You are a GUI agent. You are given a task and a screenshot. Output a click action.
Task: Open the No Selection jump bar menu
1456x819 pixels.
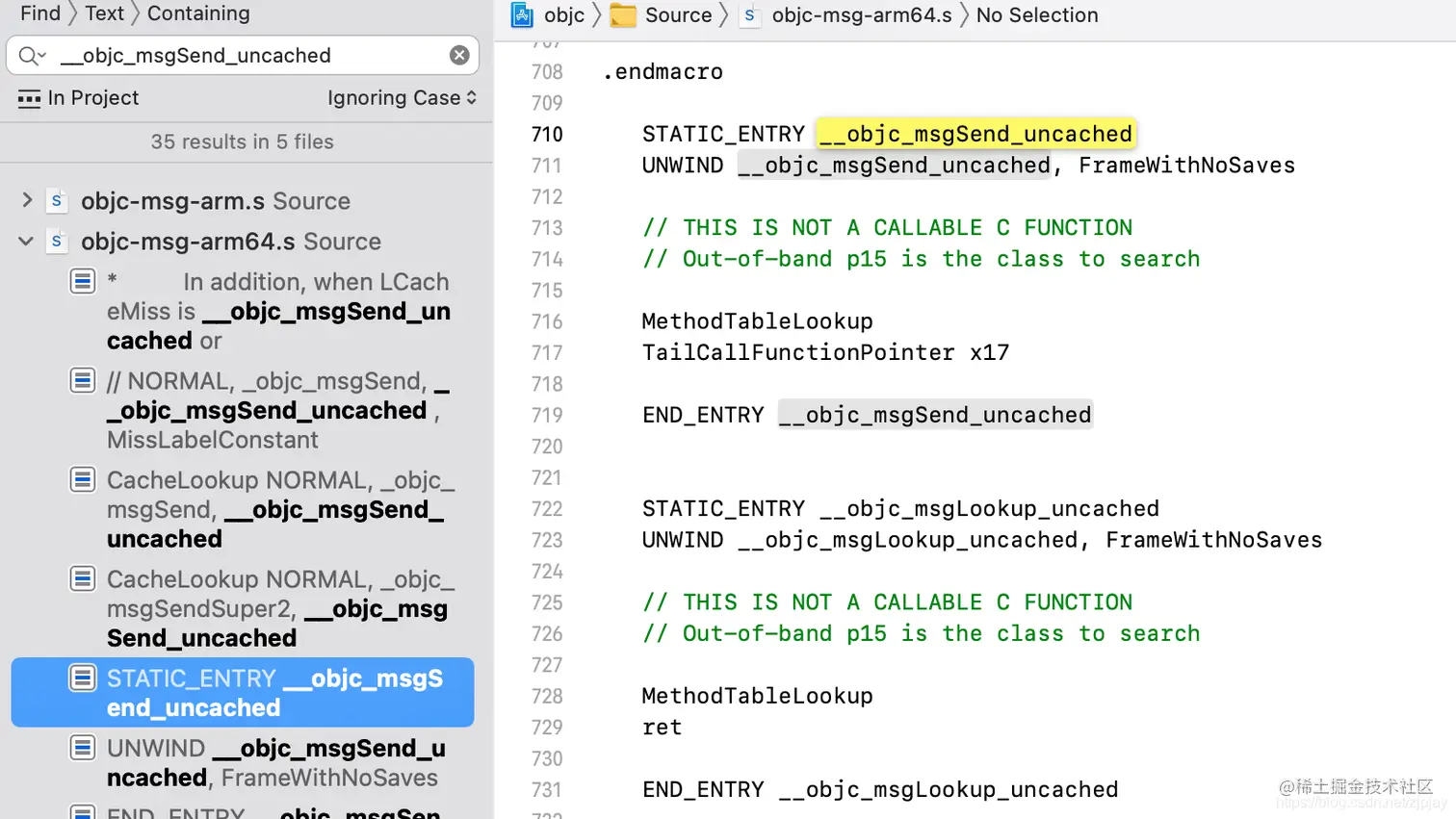[x=1036, y=15]
